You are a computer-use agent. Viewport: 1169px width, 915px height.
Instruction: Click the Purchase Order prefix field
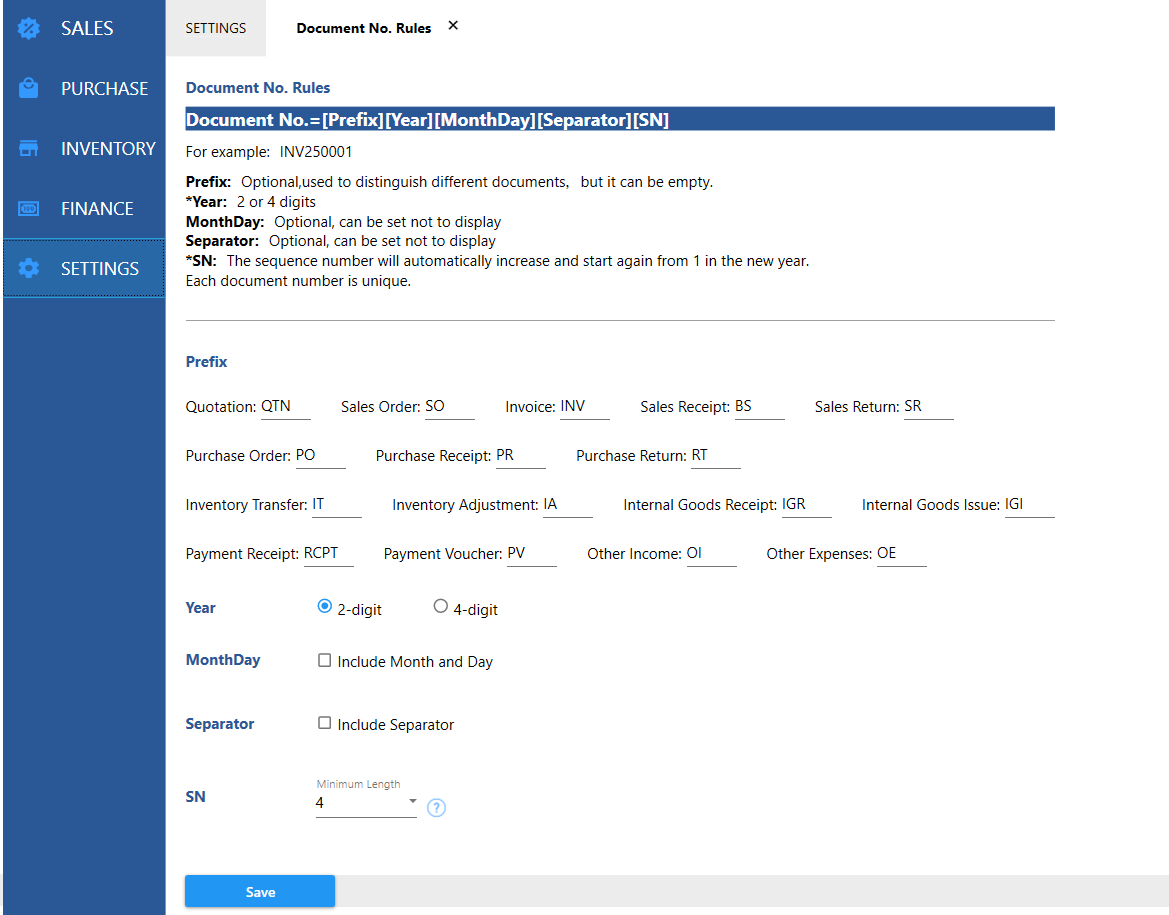point(320,456)
